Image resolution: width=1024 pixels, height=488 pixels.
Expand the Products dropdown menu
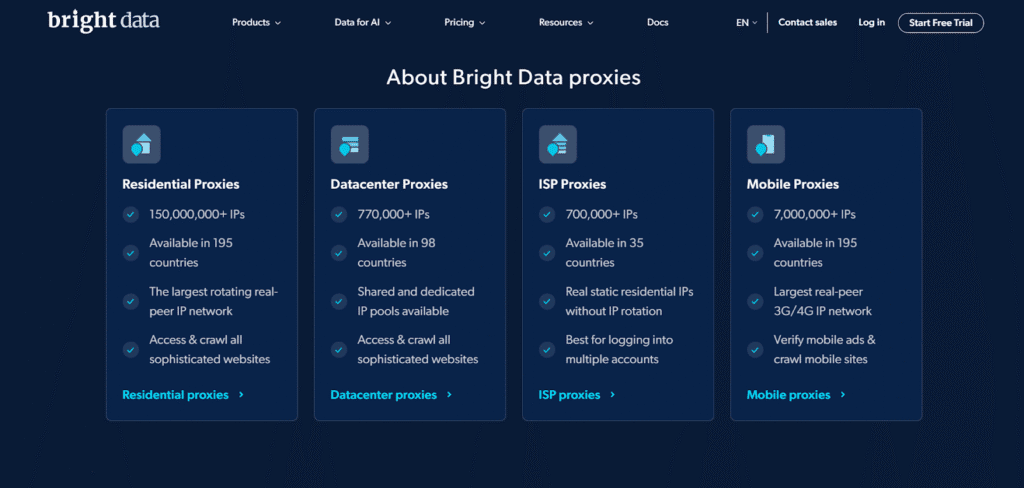(256, 22)
